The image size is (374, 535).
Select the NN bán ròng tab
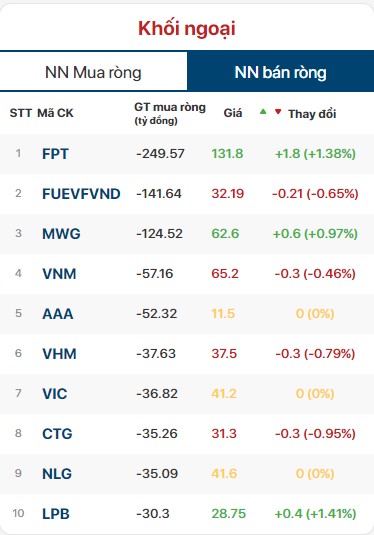click(x=280, y=72)
